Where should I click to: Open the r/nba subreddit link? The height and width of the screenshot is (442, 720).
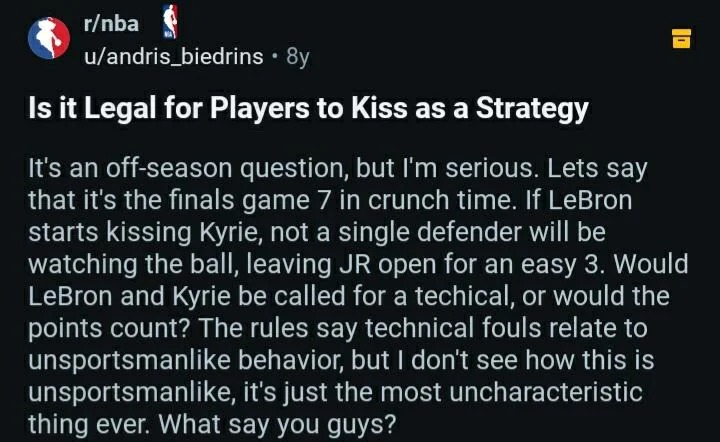tap(111, 23)
